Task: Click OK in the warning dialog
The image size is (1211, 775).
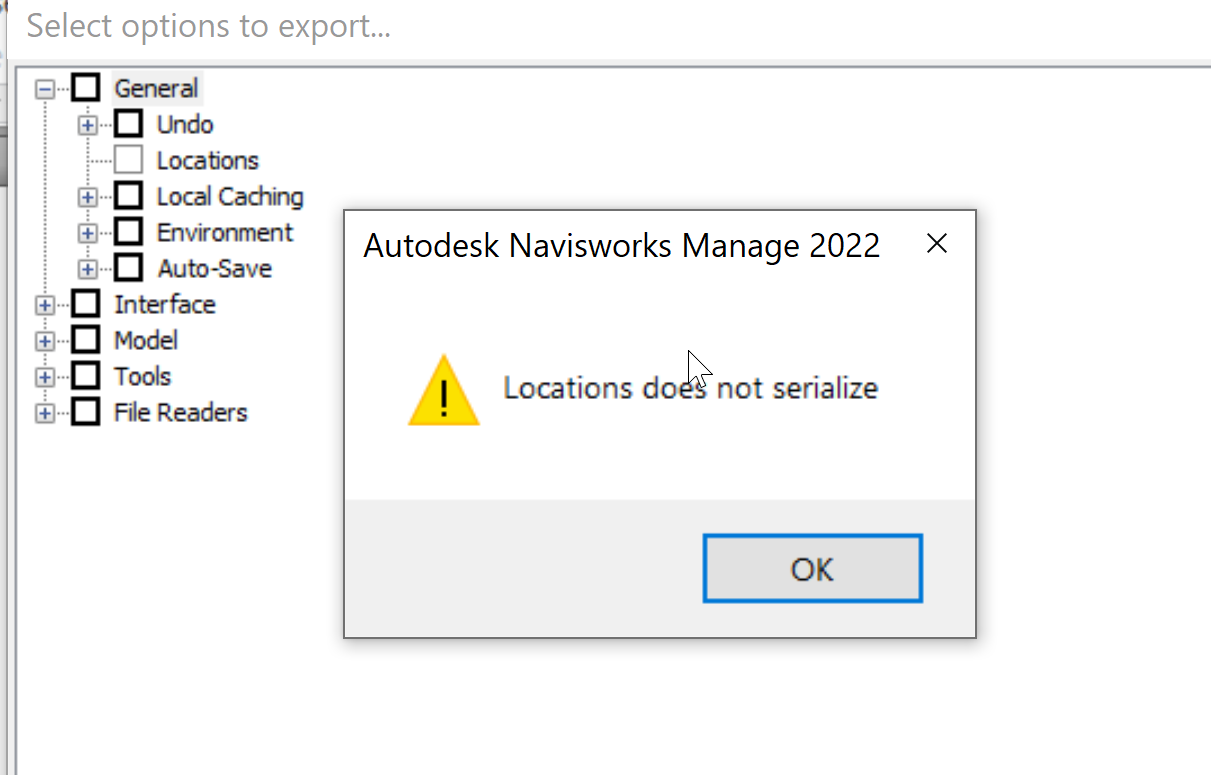Action: [812, 569]
